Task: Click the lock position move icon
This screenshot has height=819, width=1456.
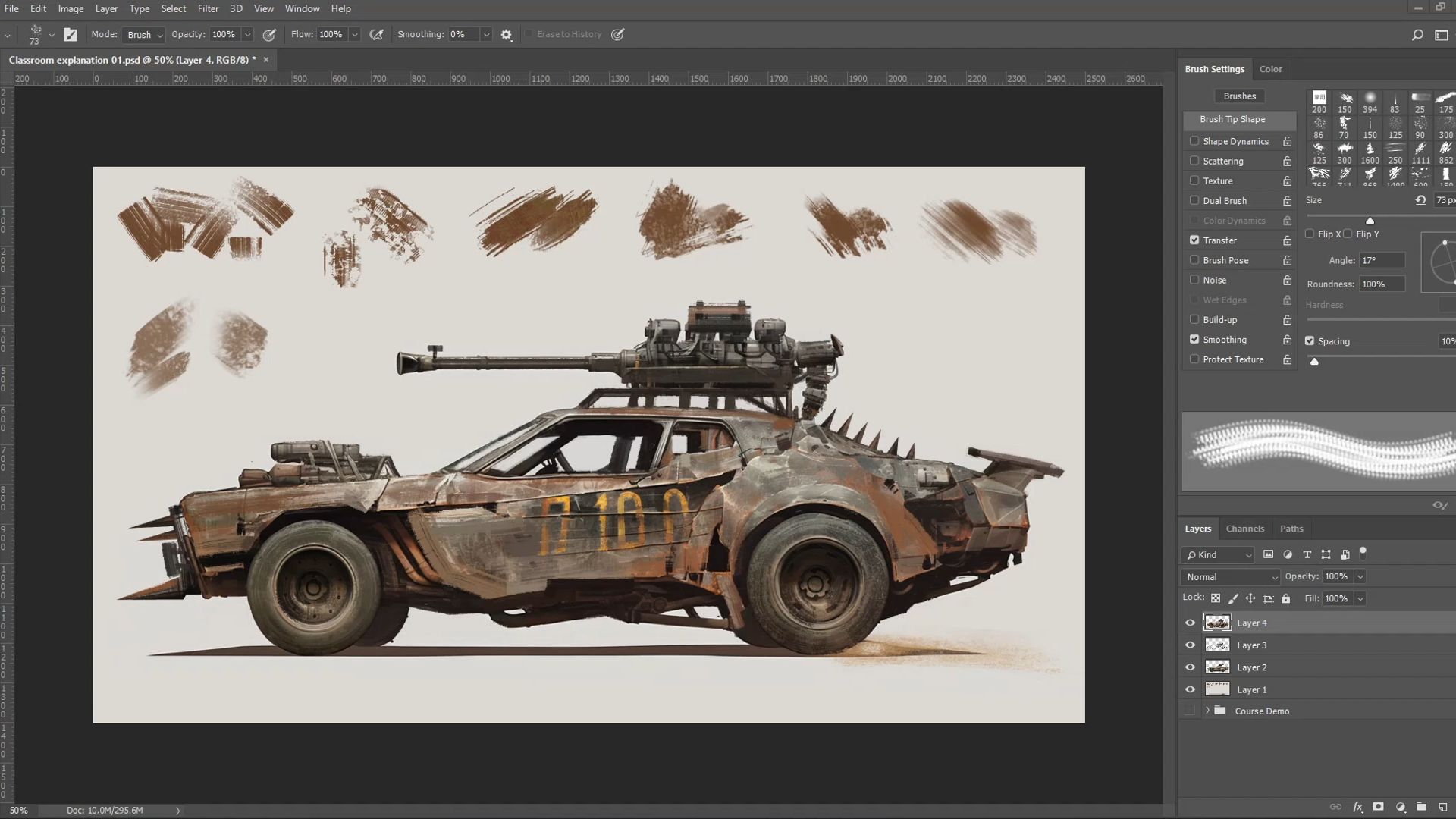Action: [1250, 598]
